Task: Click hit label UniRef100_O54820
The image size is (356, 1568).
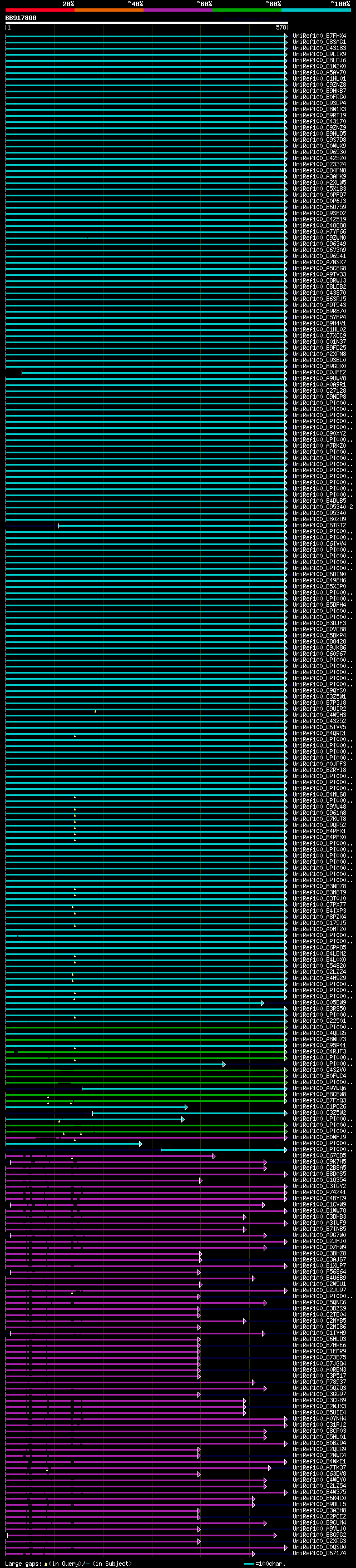Action: (319, 966)
